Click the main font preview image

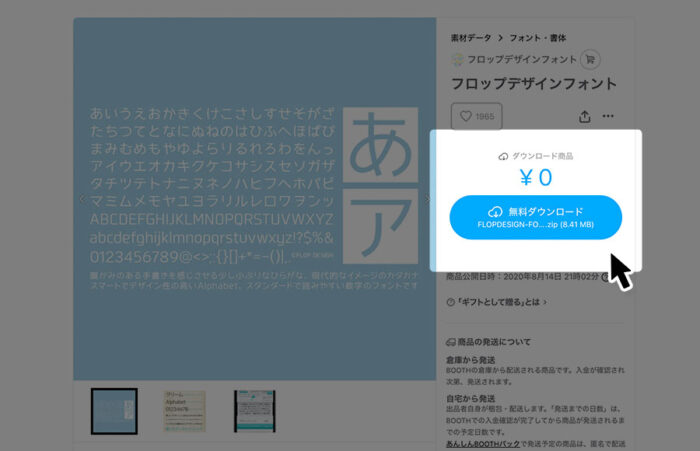tap(254, 199)
